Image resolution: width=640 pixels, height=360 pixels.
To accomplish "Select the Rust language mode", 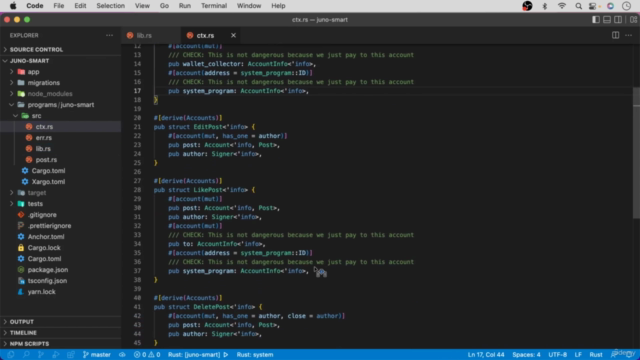I will [x=596, y=355].
